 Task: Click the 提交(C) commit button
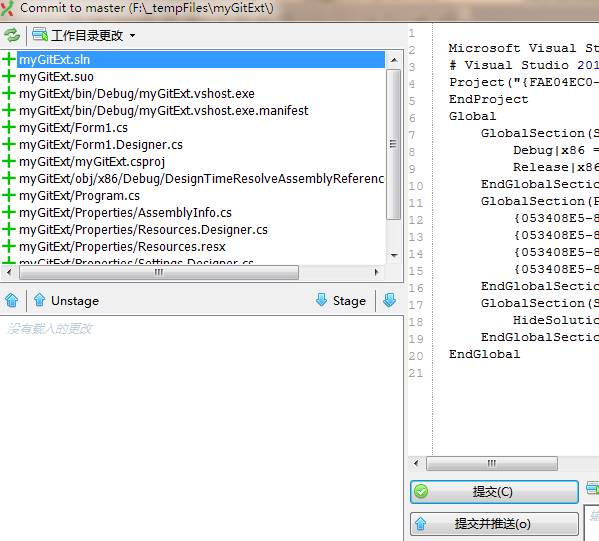pos(494,492)
